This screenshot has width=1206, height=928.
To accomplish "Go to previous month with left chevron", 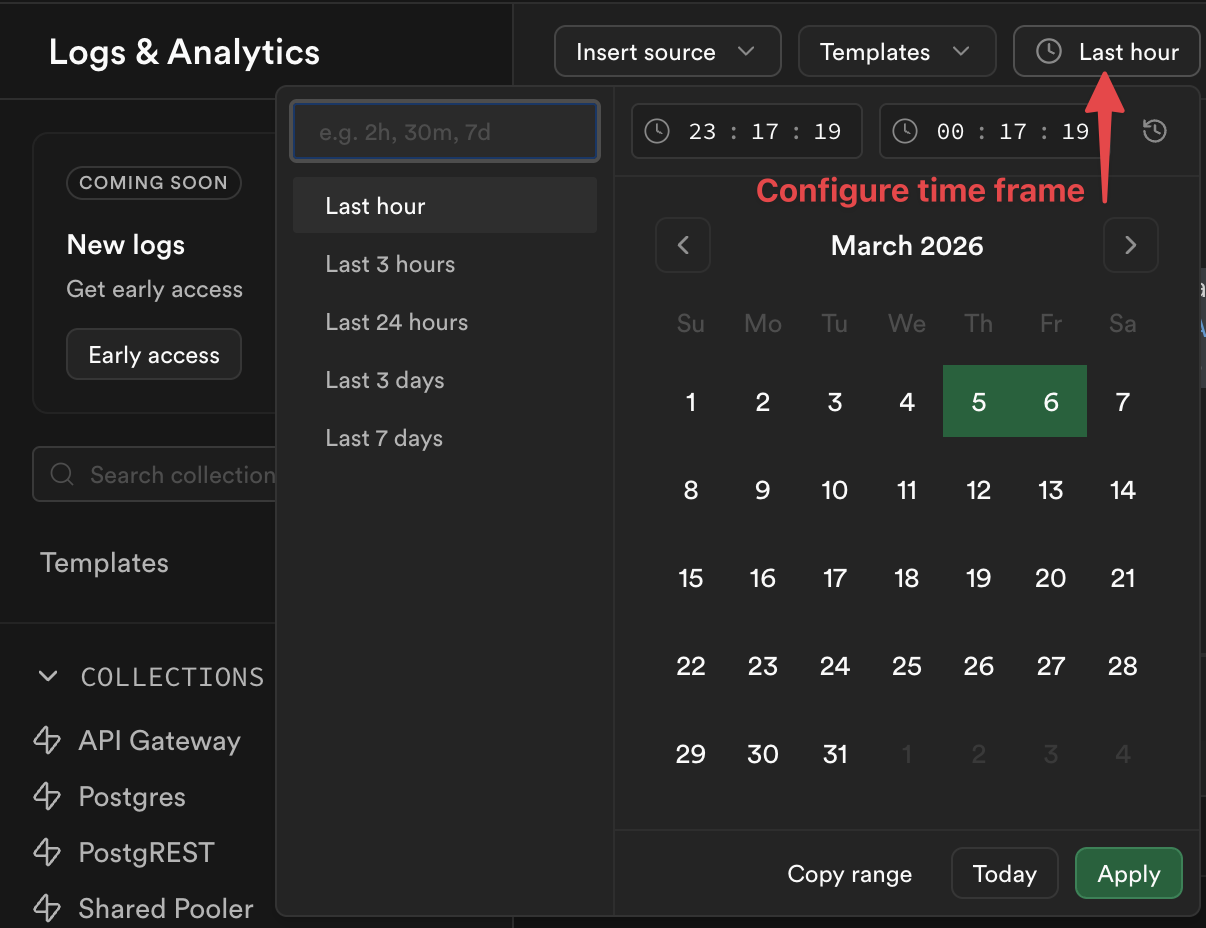I will [683, 245].
